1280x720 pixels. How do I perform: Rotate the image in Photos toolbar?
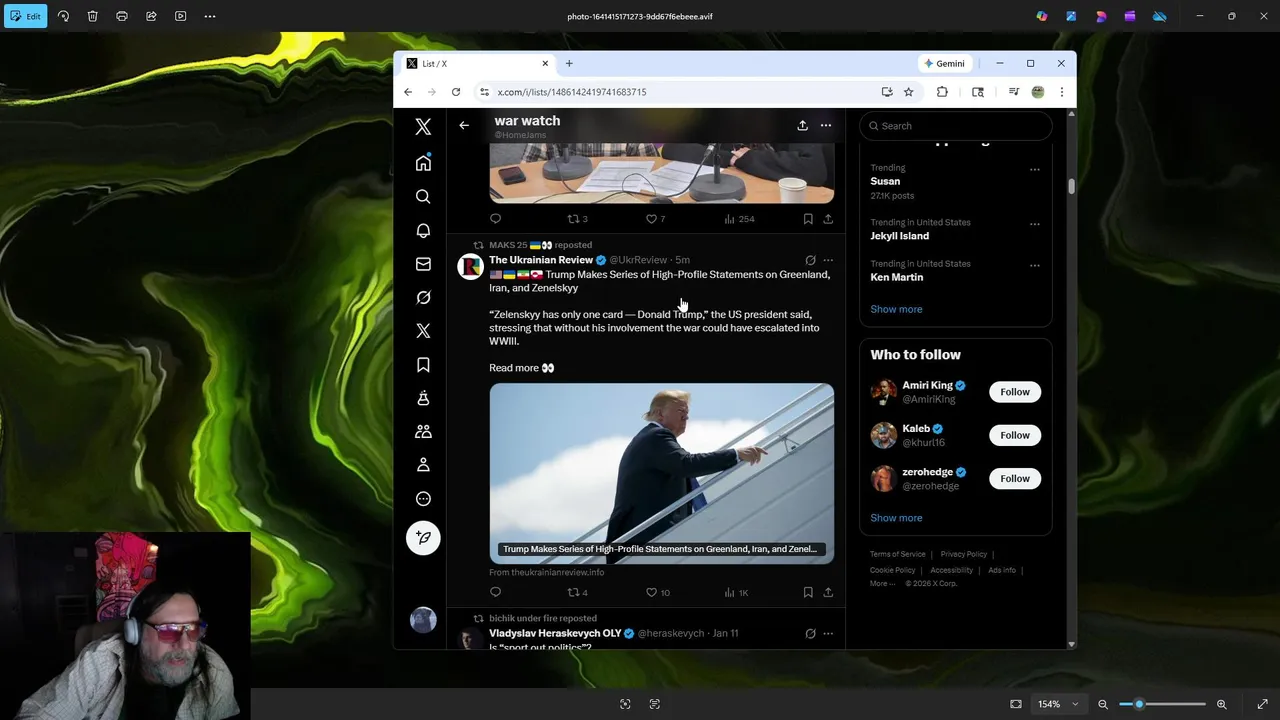point(63,16)
